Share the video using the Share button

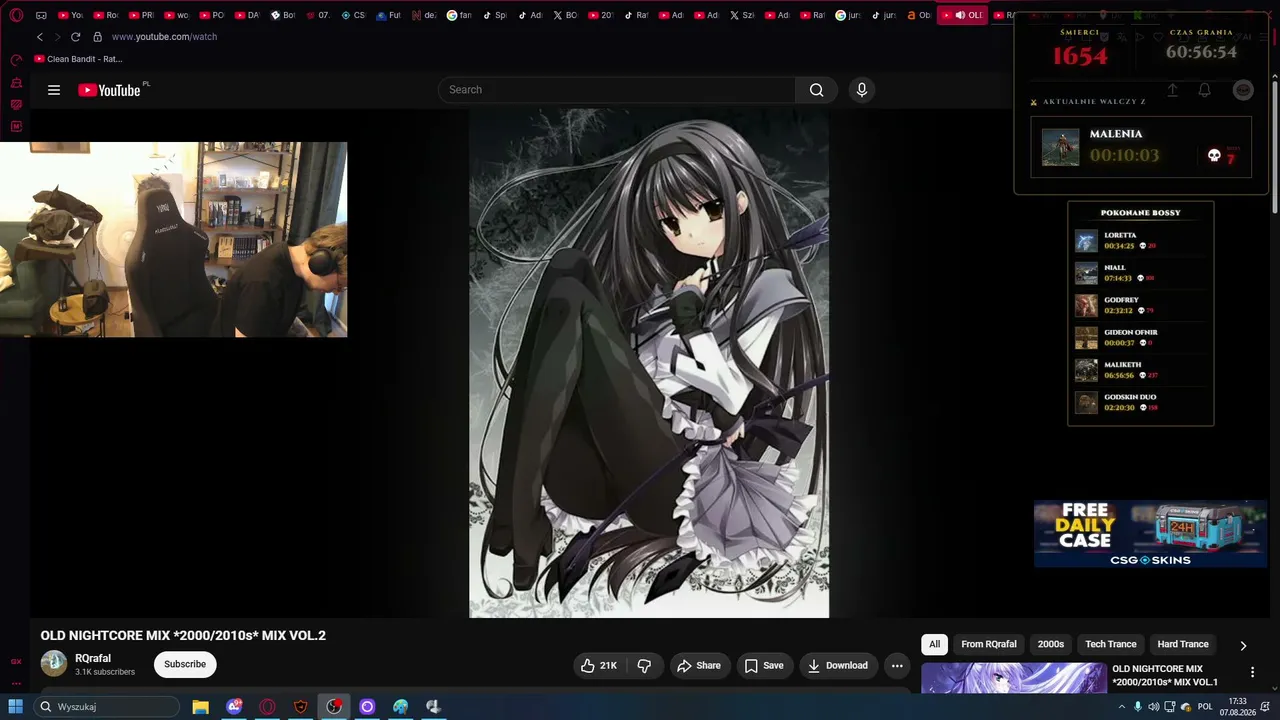click(699, 666)
